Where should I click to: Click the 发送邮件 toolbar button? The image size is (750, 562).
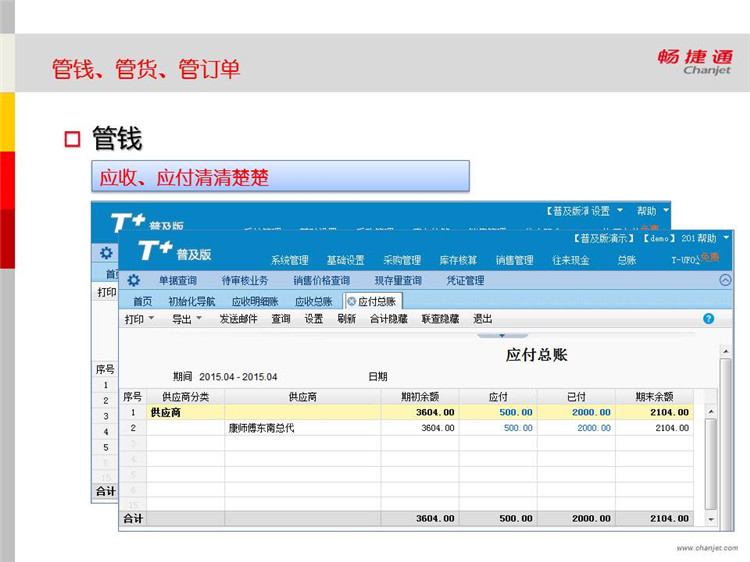click(238, 319)
